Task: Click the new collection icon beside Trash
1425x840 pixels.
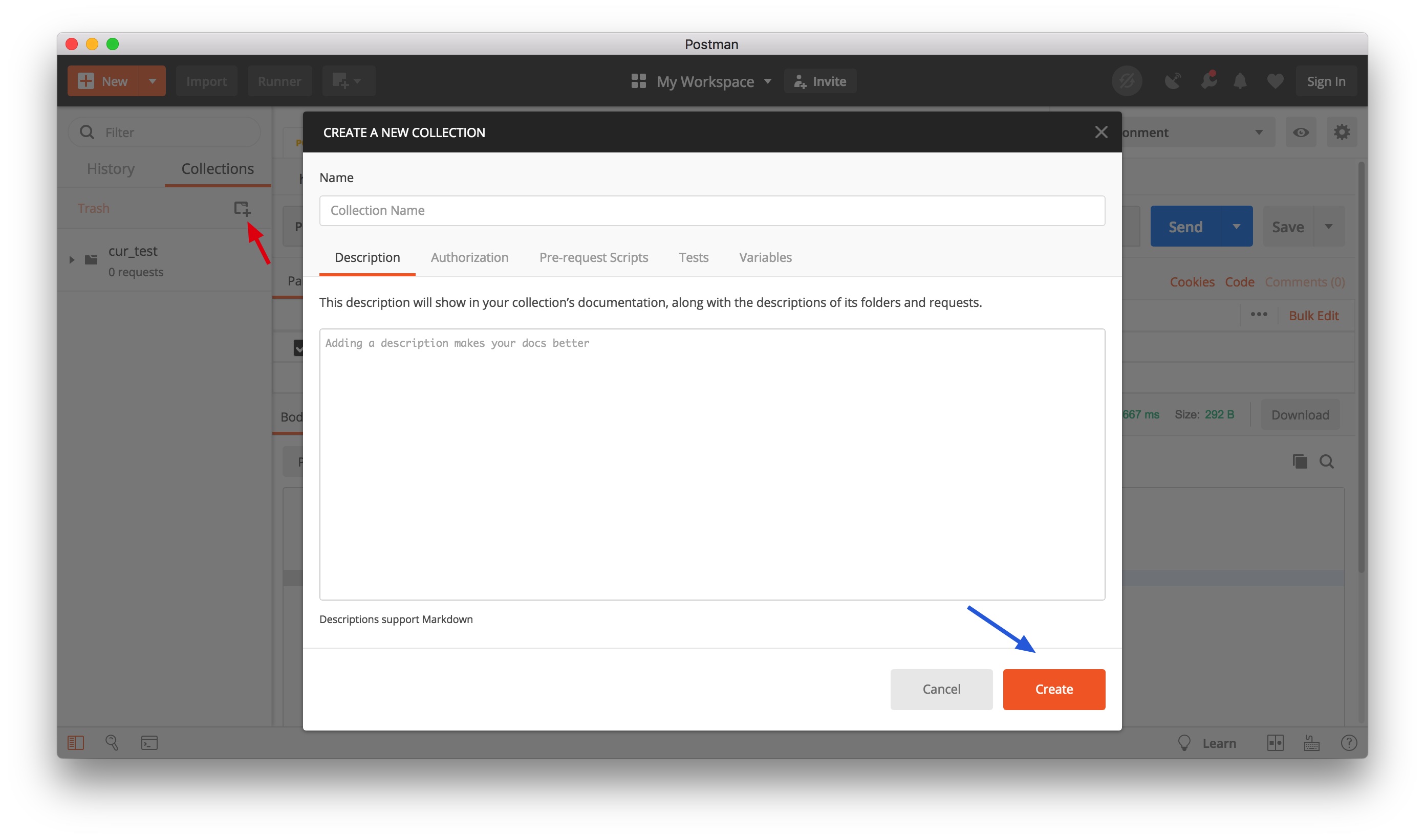Action: click(x=242, y=208)
